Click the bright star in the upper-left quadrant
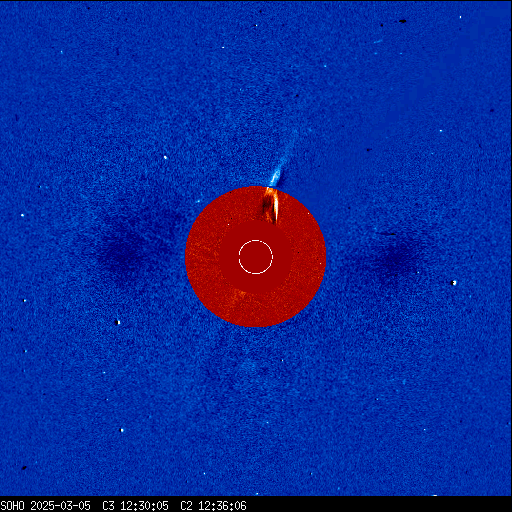This screenshot has height=512, width=512. (x=165, y=157)
